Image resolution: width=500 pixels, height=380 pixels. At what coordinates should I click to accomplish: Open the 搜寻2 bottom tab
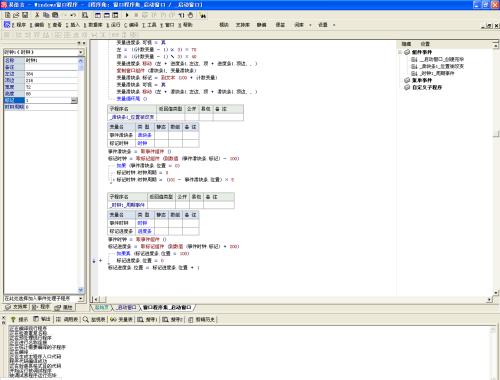[173, 319]
